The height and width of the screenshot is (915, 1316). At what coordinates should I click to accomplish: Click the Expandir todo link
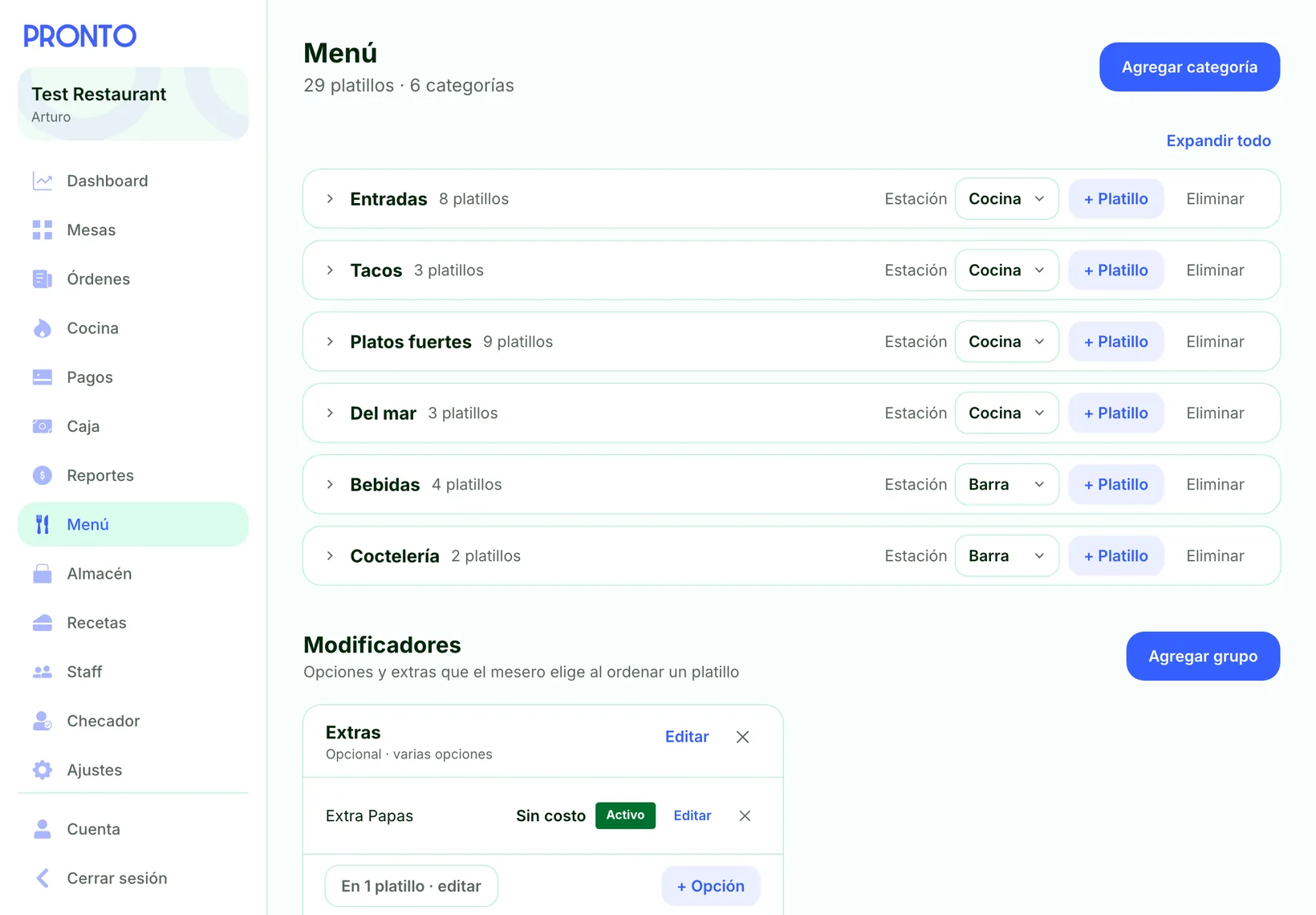point(1218,140)
